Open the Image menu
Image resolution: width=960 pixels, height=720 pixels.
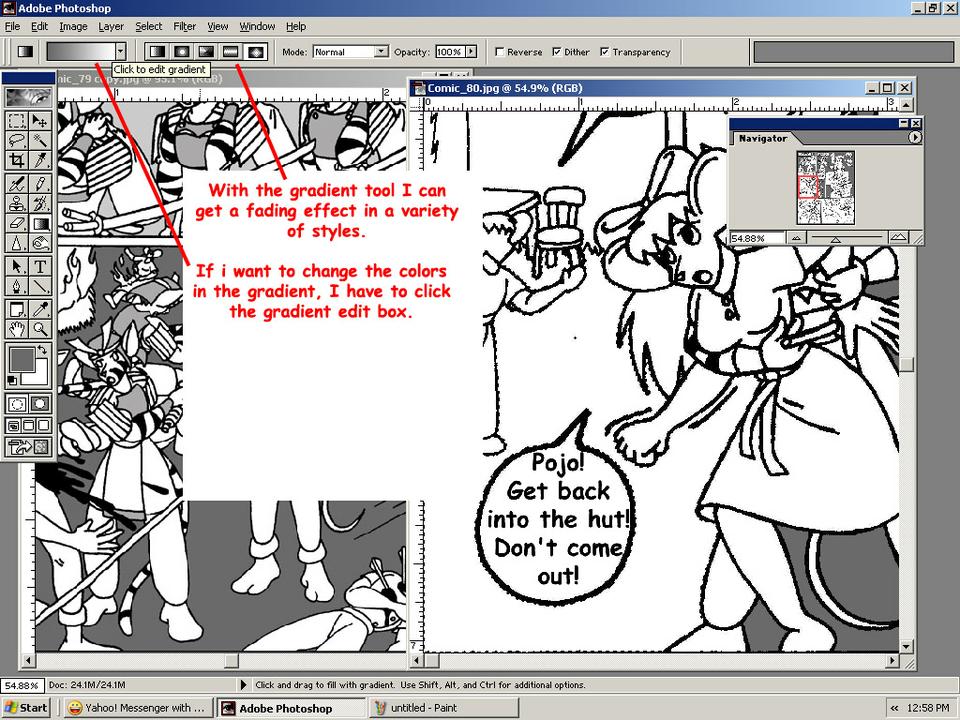73,26
